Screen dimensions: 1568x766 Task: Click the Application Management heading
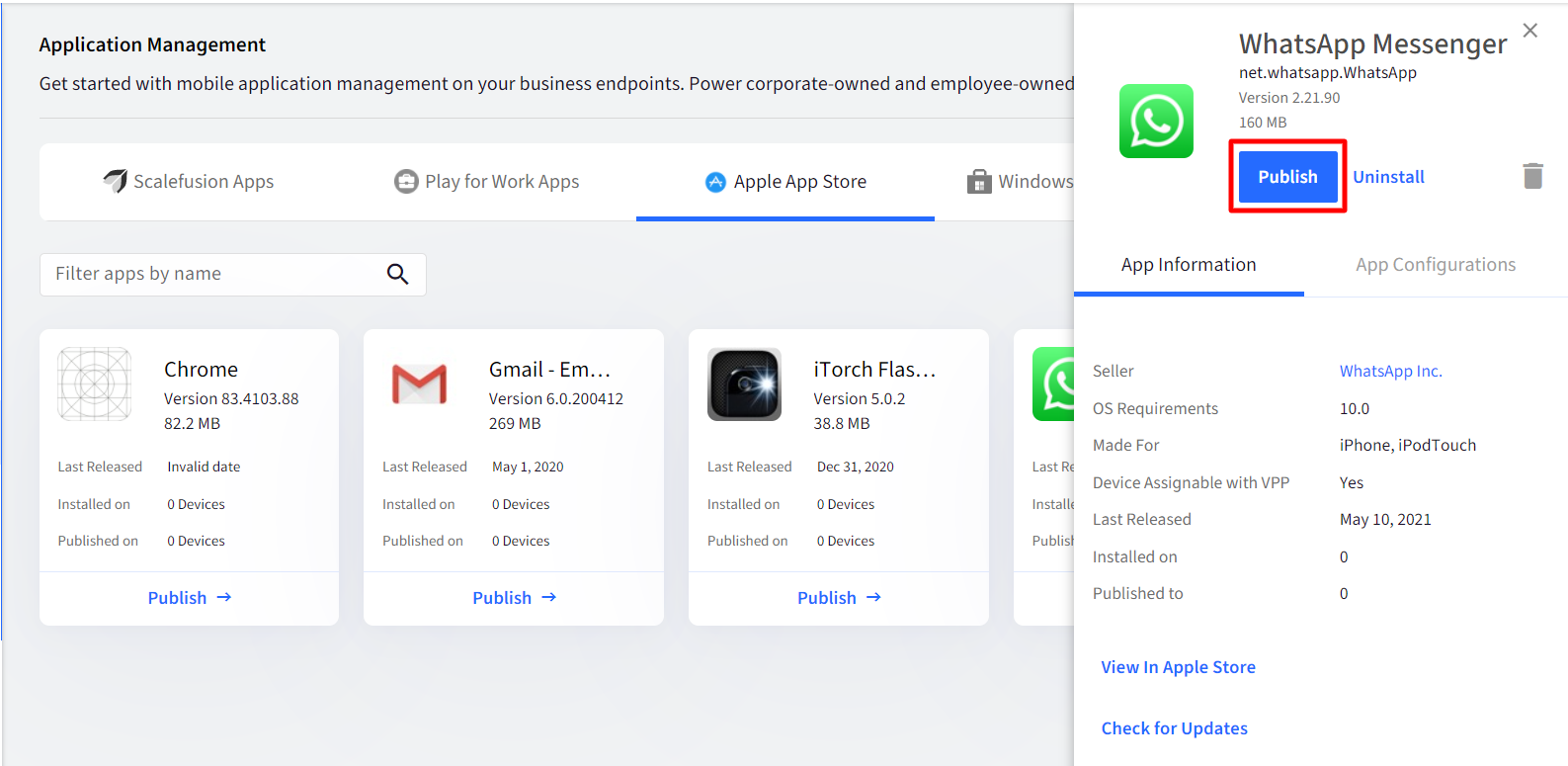(152, 44)
